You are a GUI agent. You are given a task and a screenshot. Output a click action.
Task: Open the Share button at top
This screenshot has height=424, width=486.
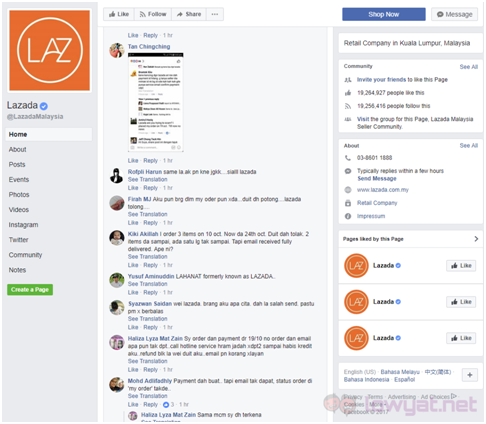(x=189, y=14)
